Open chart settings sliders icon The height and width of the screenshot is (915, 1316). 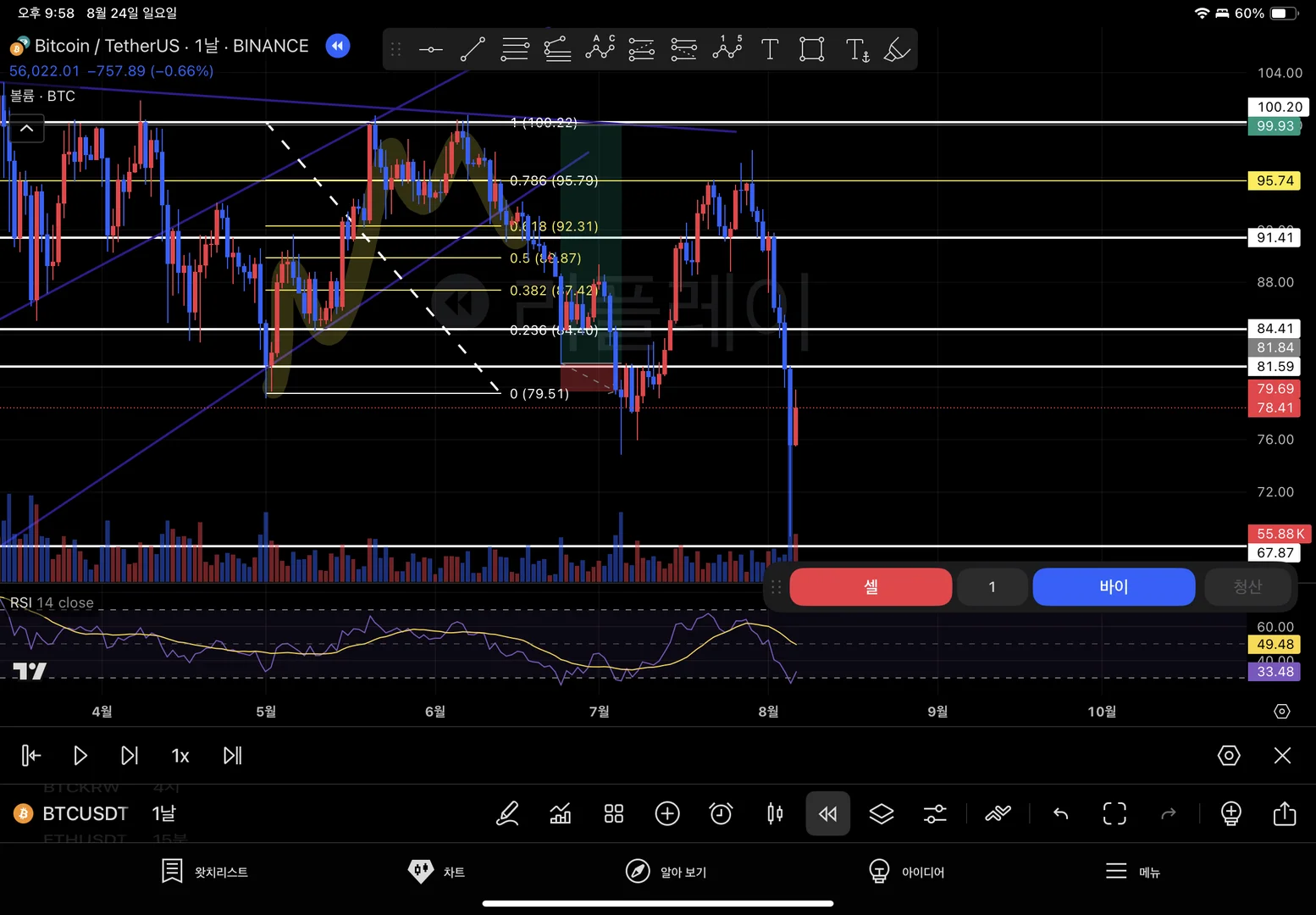coord(935,813)
